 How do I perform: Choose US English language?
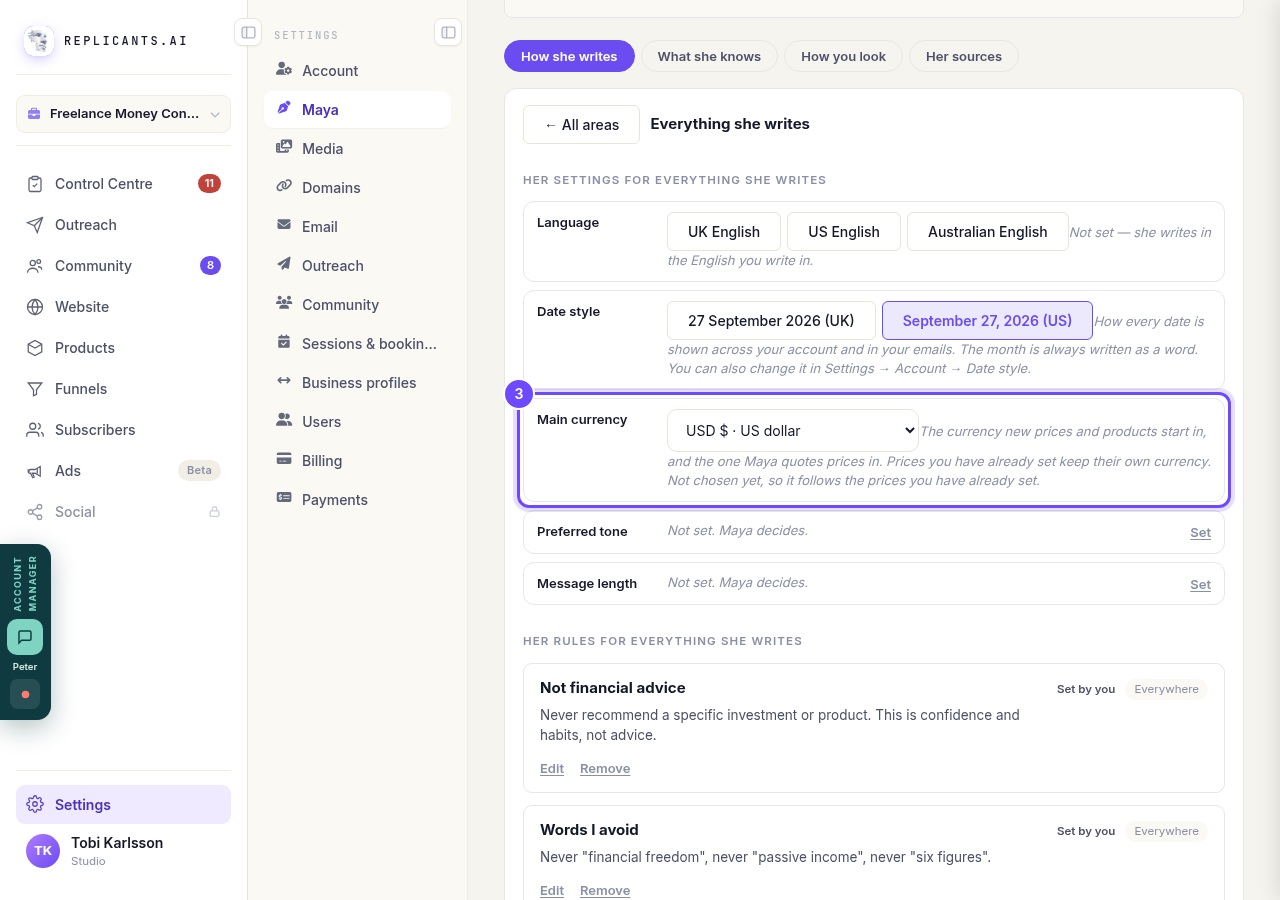tap(844, 232)
